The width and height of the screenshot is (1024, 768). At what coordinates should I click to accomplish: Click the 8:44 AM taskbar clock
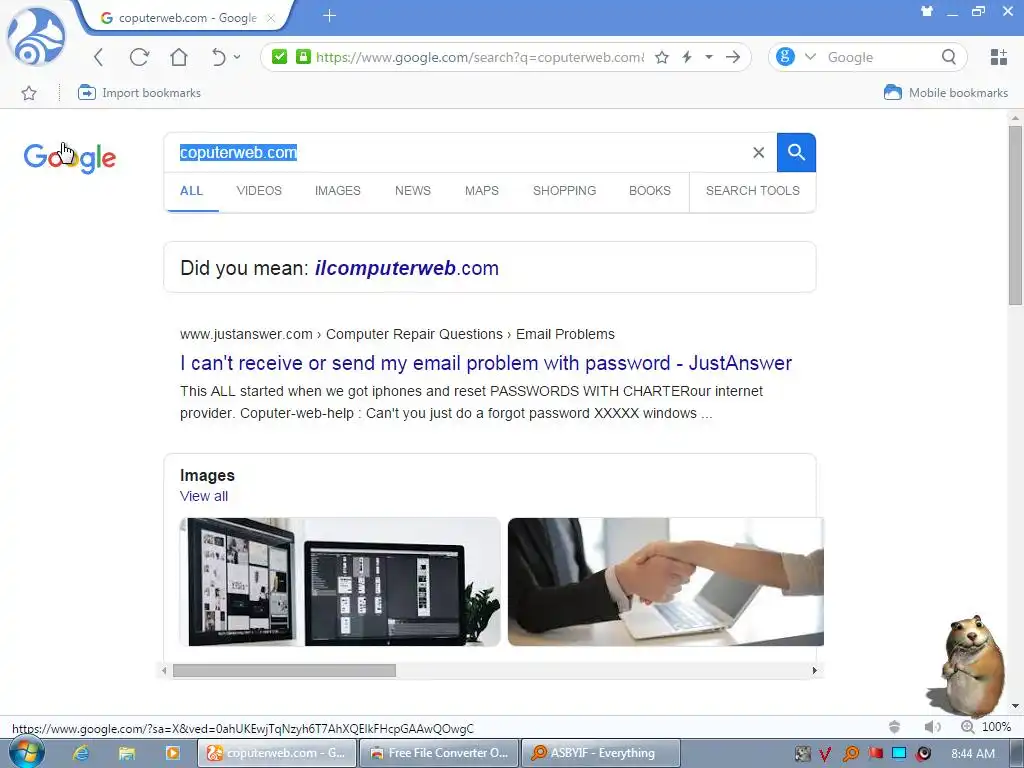pyautogui.click(x=973, y=754)
